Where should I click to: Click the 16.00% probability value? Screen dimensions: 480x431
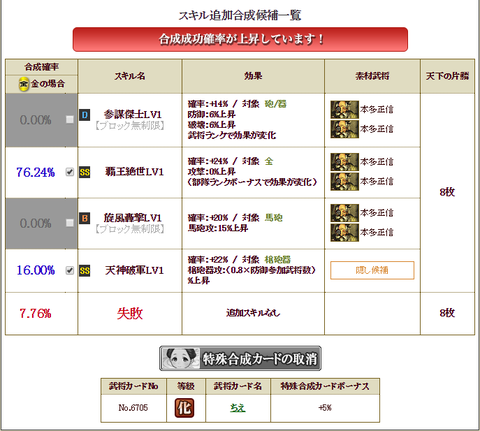[36, 270]
